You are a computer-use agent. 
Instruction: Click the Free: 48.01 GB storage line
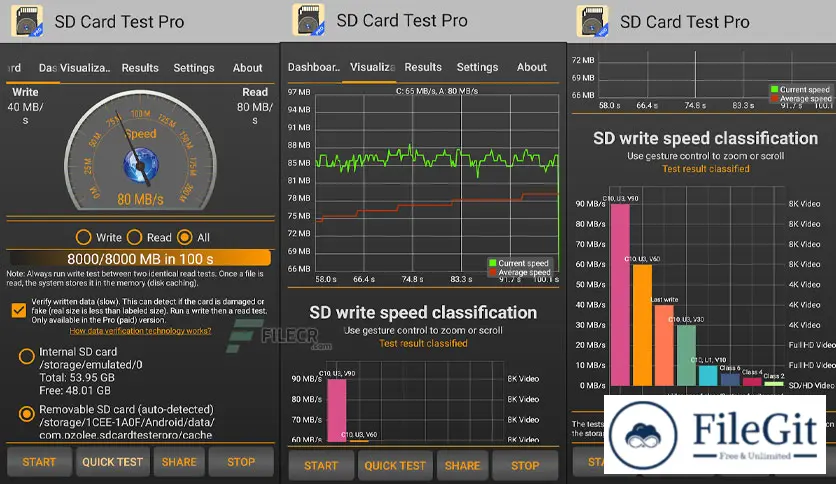tap(75, 390)
